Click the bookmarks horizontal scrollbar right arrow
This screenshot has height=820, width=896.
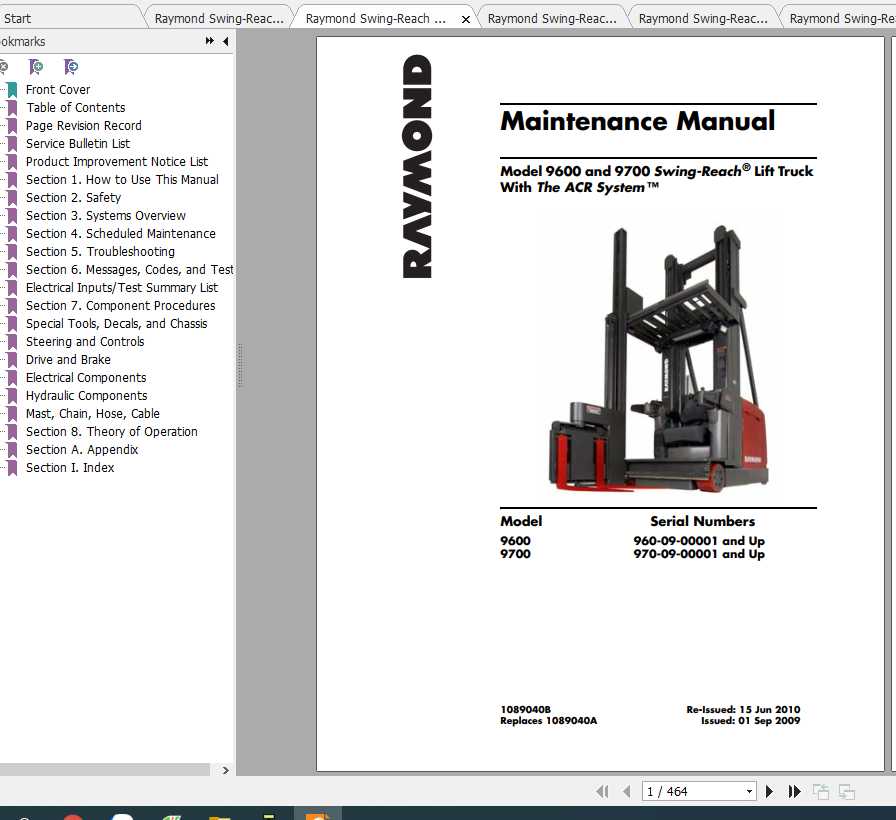click(x=225, y=770)
